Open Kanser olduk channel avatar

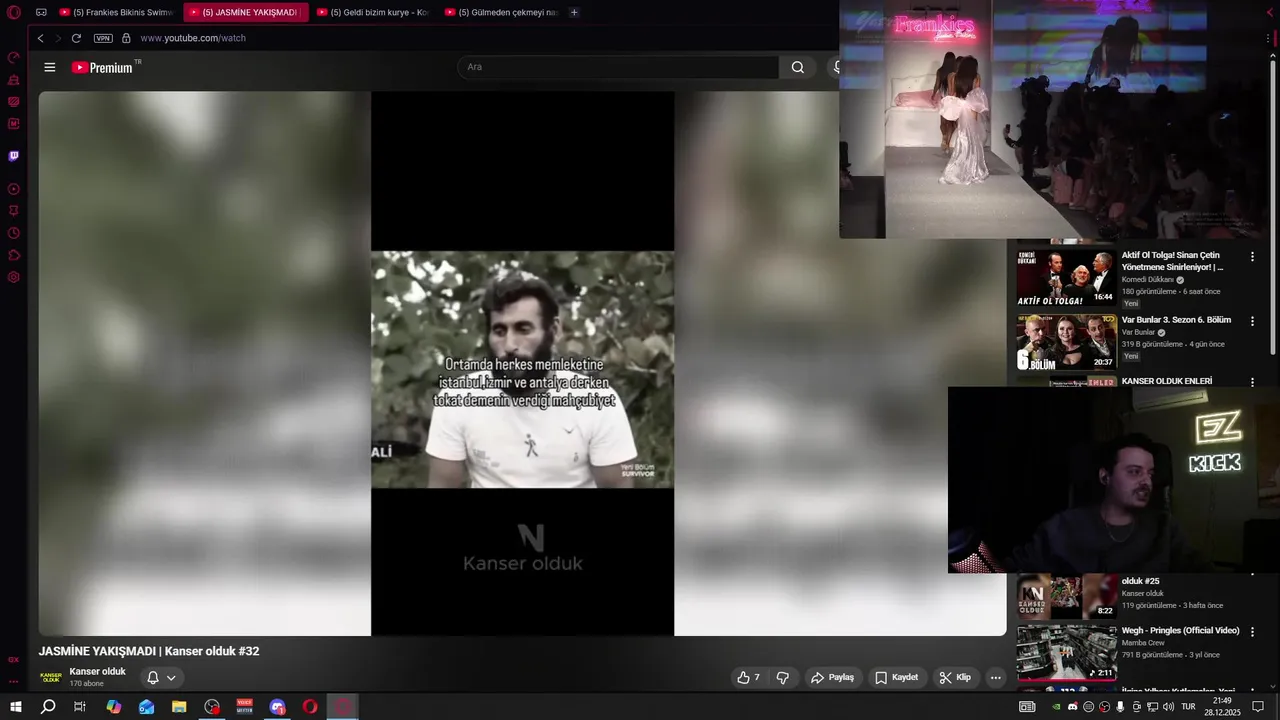click(x=50, y=677)
